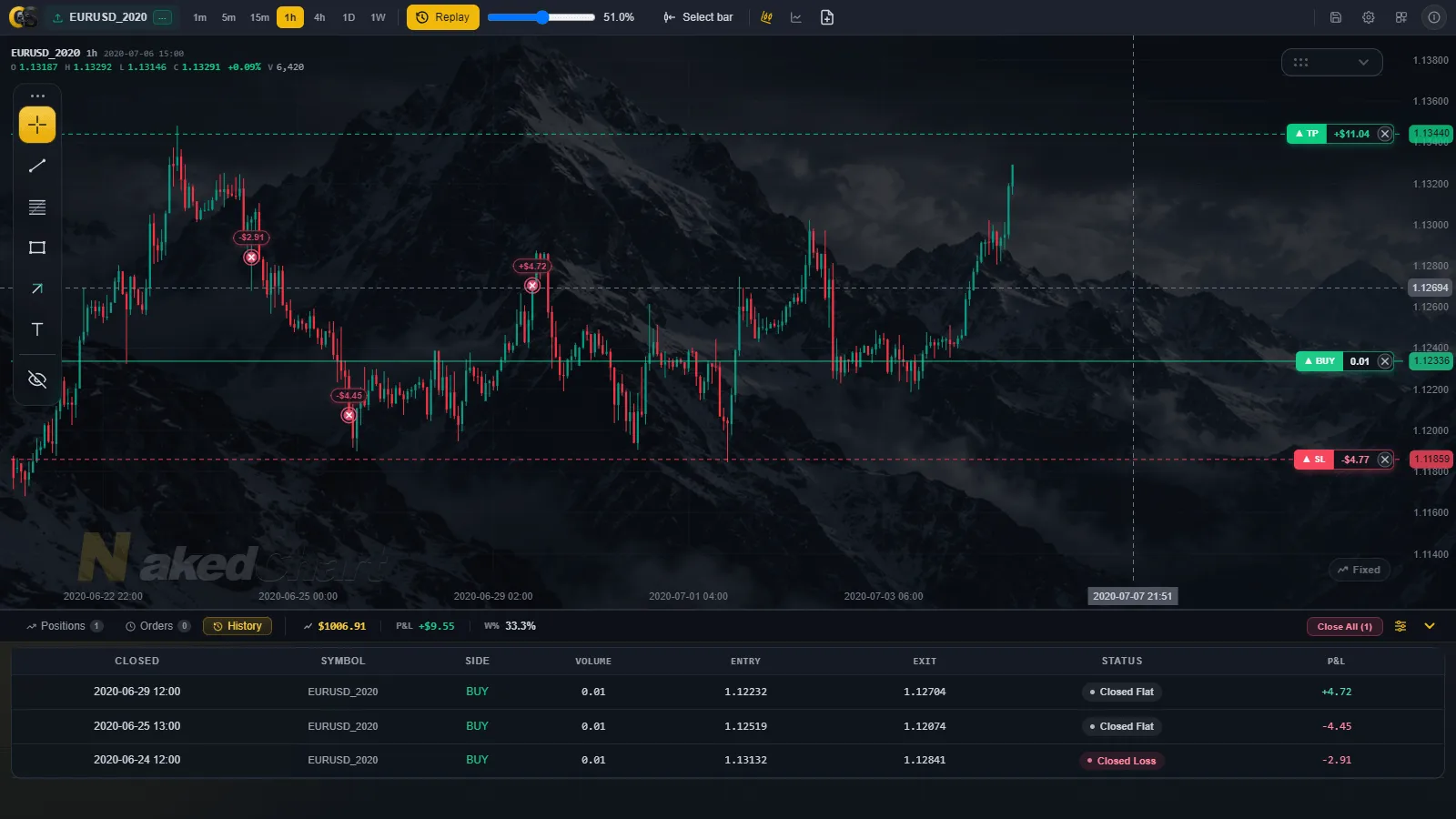Cancel the TP take-profit level
This screenshot has width=1456, height=819.
point(1385,134)
